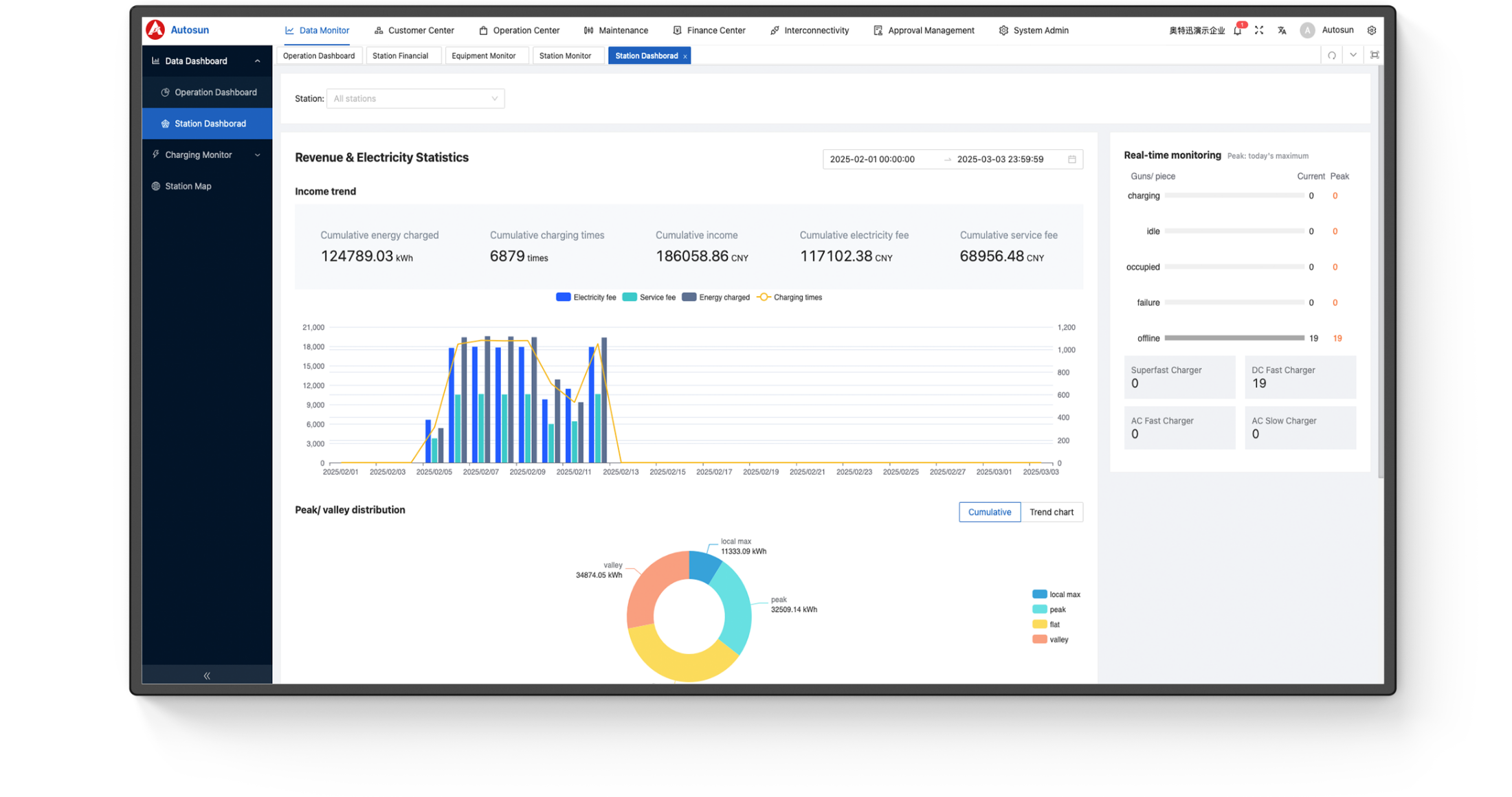Viewport: 1512px width, 797px height.
Task: Toggle Charging times legend series
Action: [789, 298]
